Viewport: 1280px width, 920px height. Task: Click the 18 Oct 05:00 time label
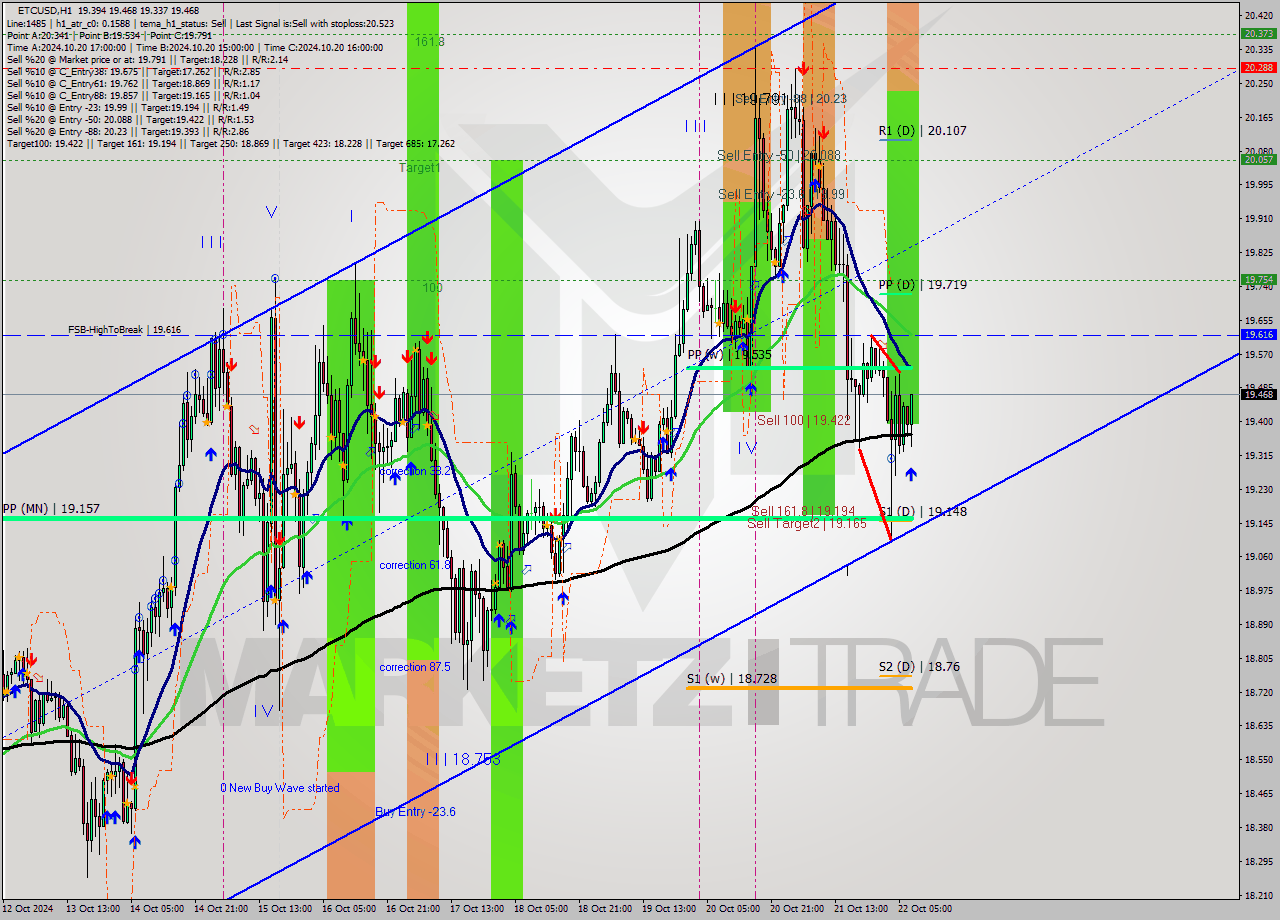pyautogui.click(x=541, y=910)
